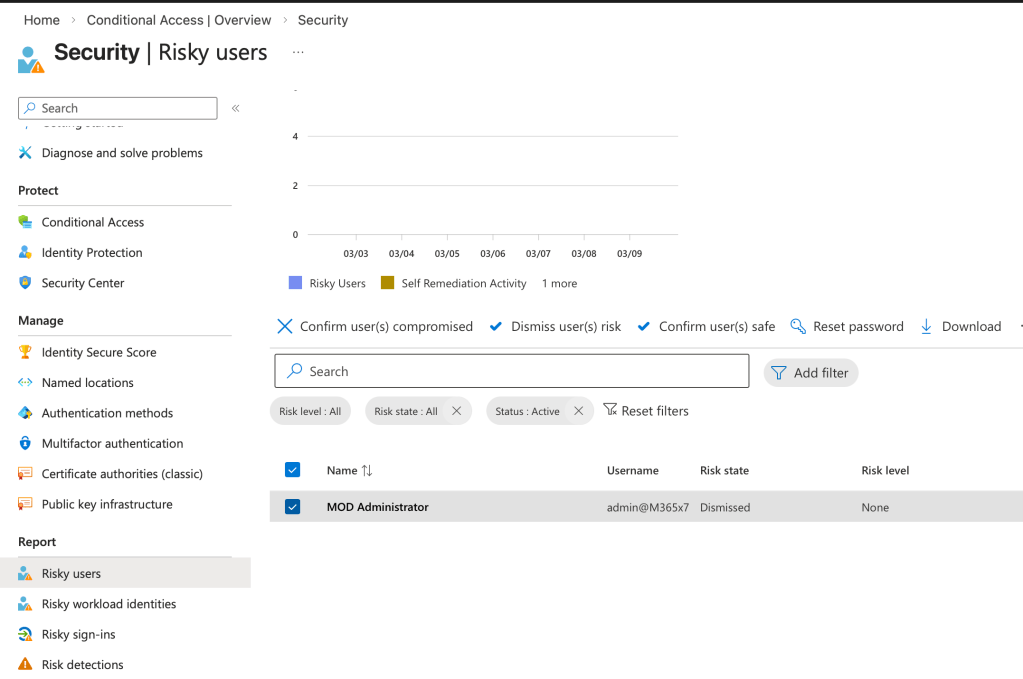Click the Download arrow icon

tap(925, 326)
